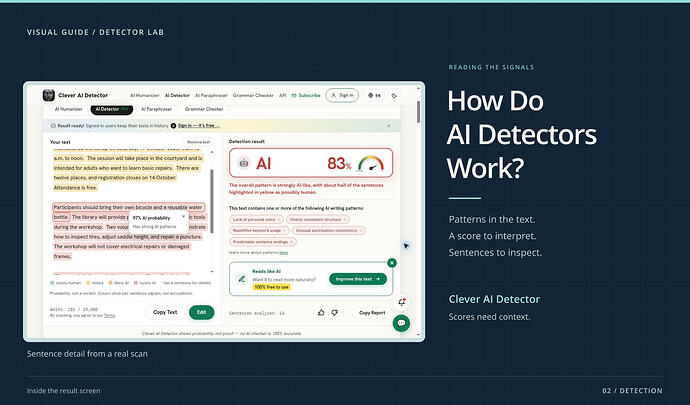Click the Copy Text button

pyautogui.click(x=165, y=312)
